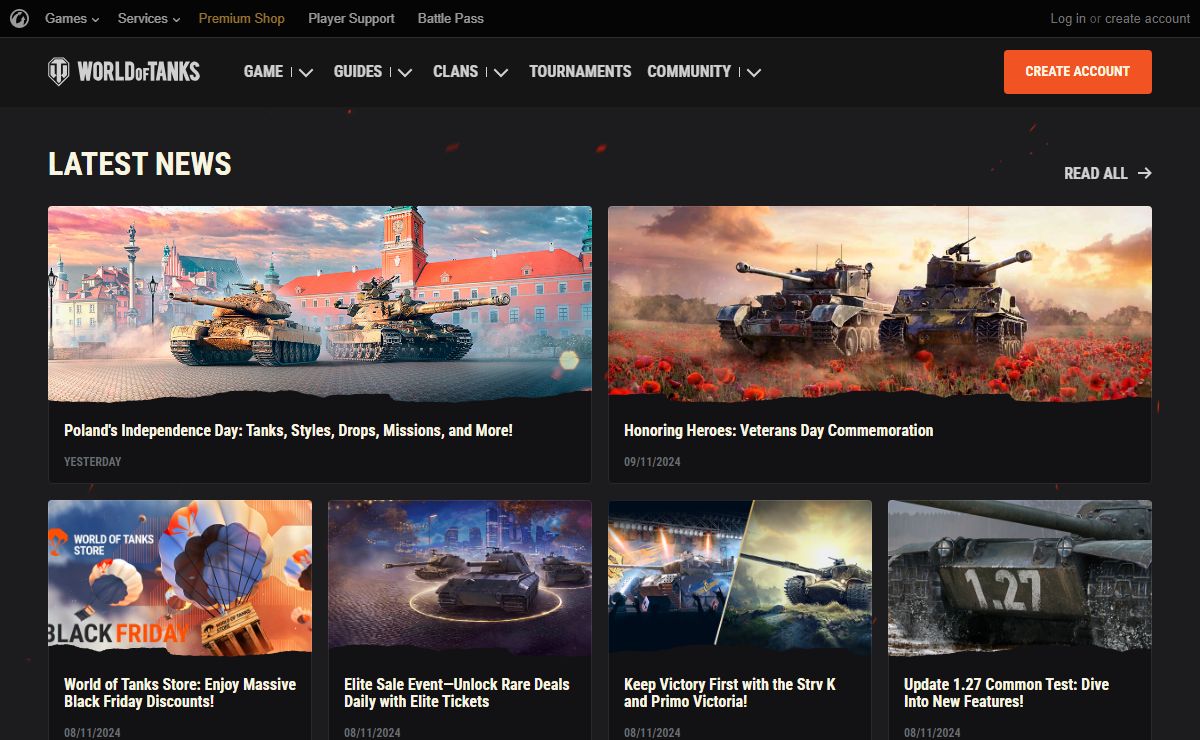Click headline Keep Victory First with Strv K

(730, 693)
